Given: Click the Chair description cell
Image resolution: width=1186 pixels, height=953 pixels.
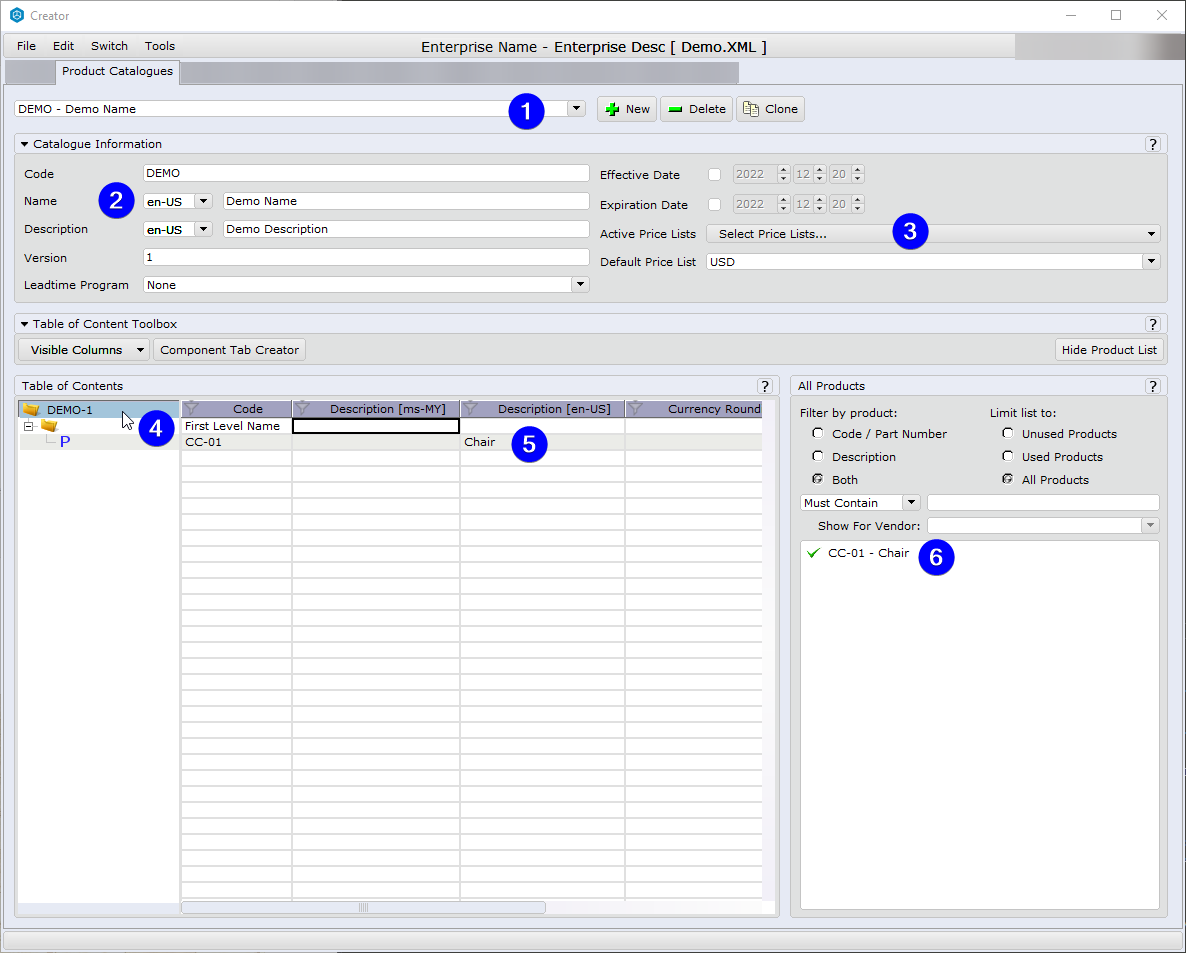Looking at the screenshot, I should point(542,442).
